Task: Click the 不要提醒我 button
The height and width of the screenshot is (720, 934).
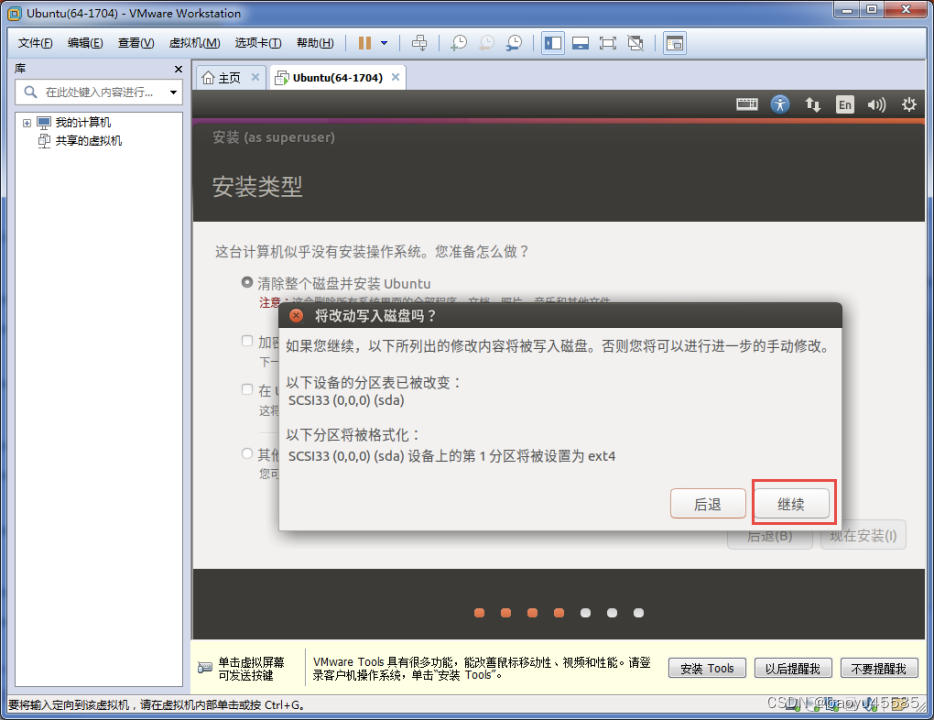Action: point(879,668)
